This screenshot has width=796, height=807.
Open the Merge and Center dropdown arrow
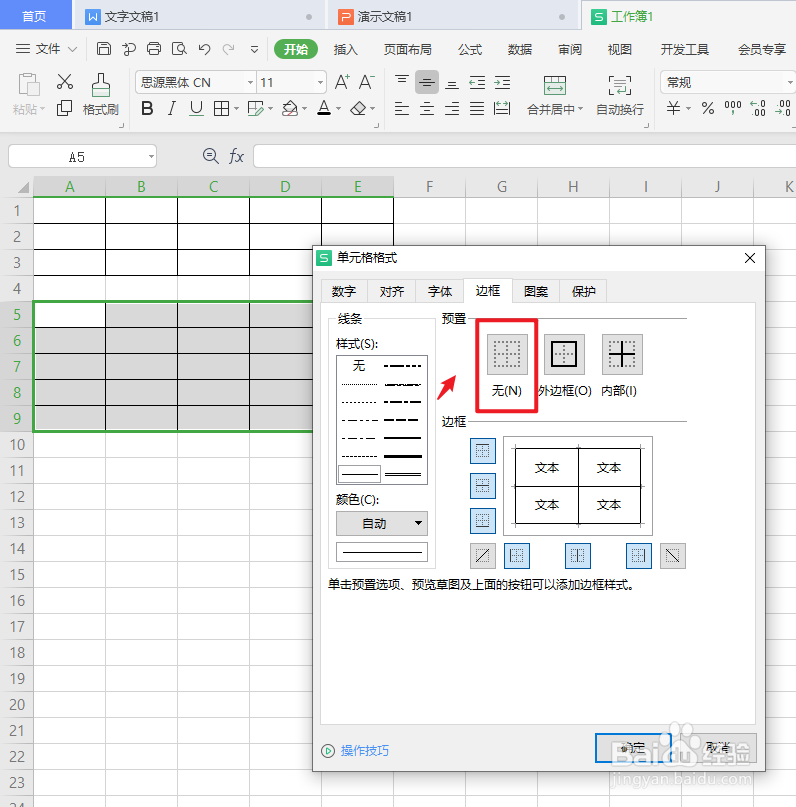coord(580,109)
